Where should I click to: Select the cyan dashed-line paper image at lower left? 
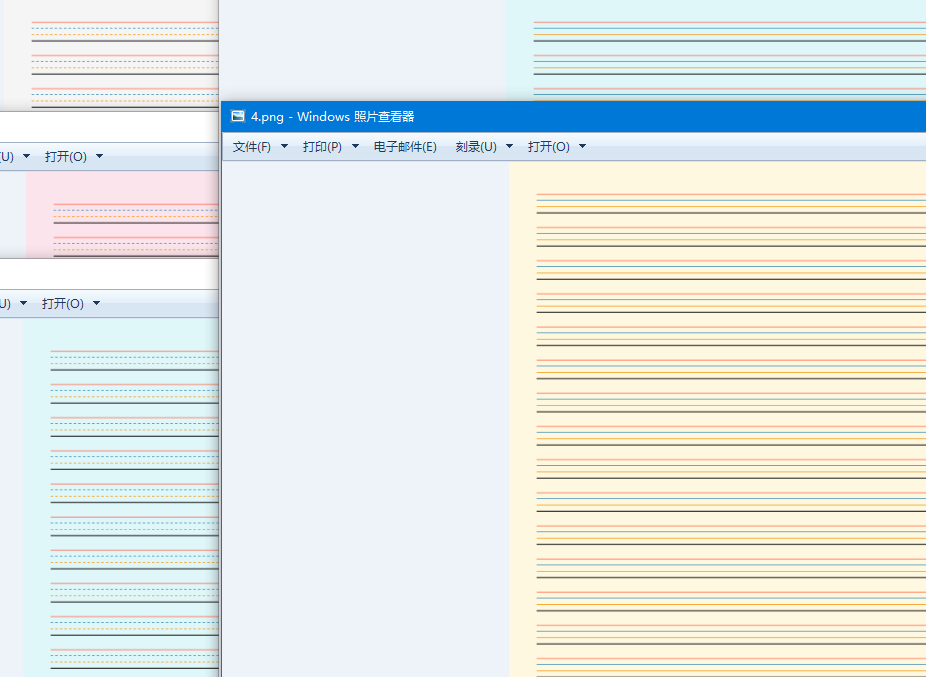pos(121,497)
